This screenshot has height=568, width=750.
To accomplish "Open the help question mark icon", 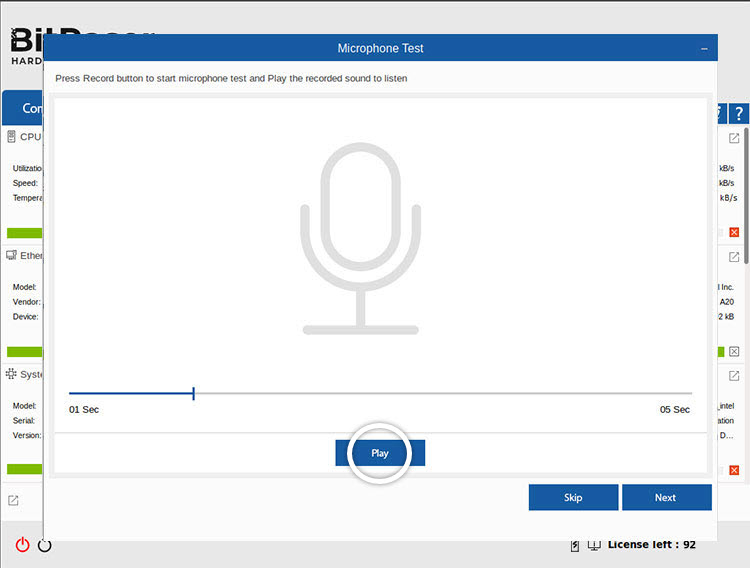I will [x=739, y=114].
